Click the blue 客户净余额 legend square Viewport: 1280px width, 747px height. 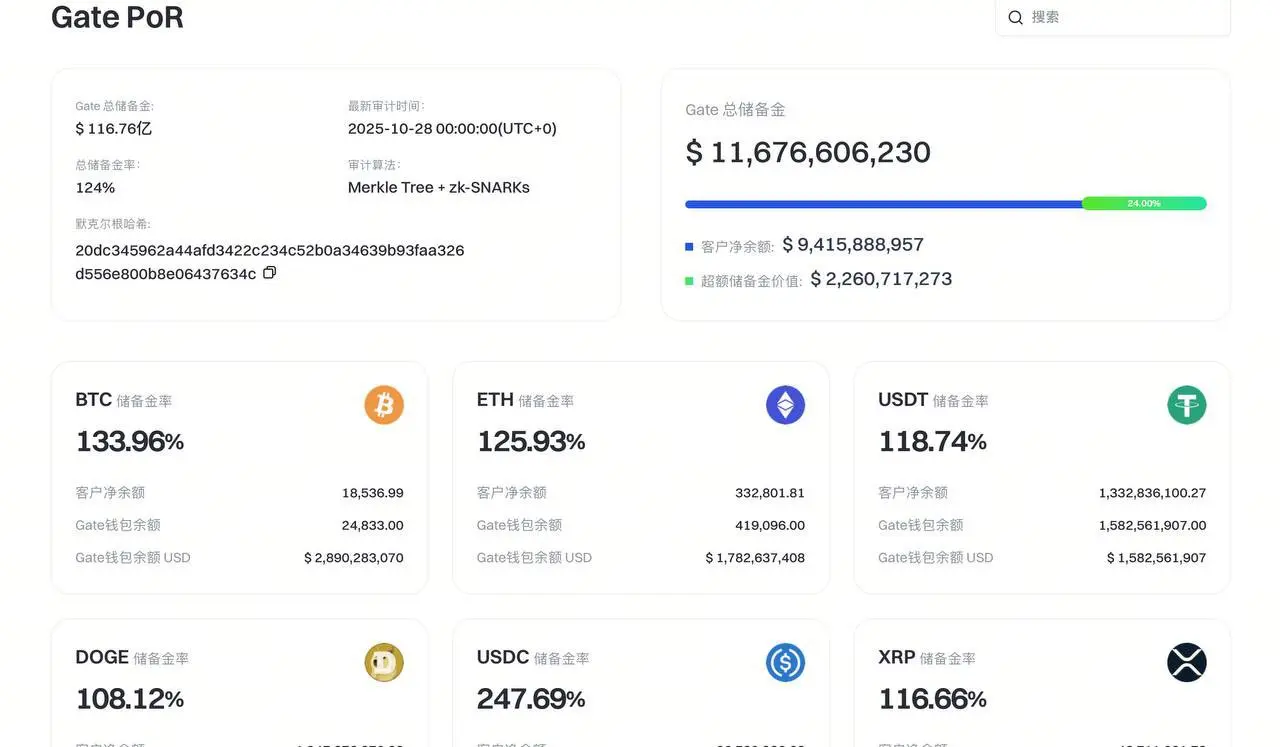pos(689,246)
